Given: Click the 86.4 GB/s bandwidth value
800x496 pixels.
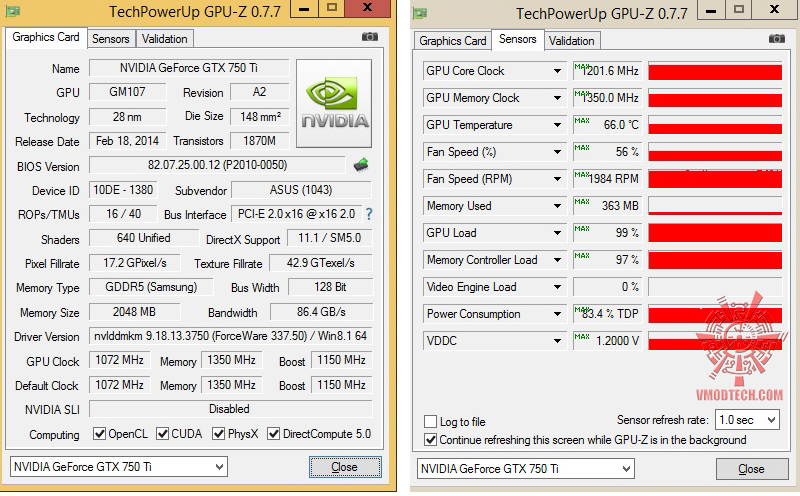Looking at the screenshot, I should click(321, 312).
